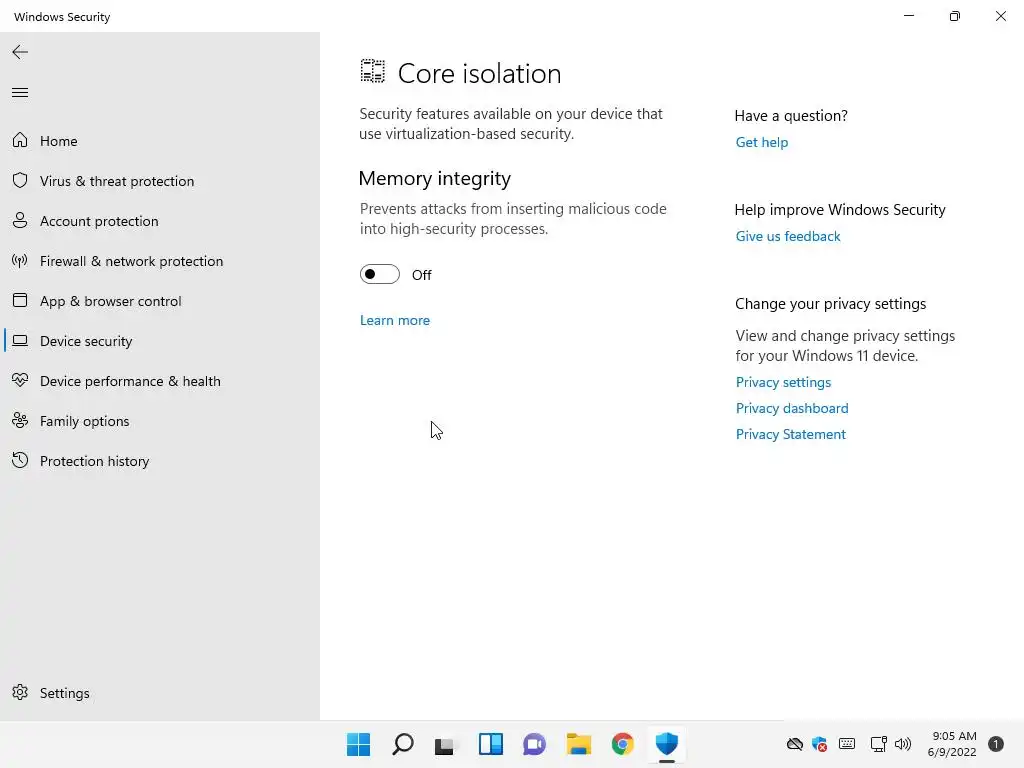Click the Windows Security shield taskbar icon

pos(667,744)
